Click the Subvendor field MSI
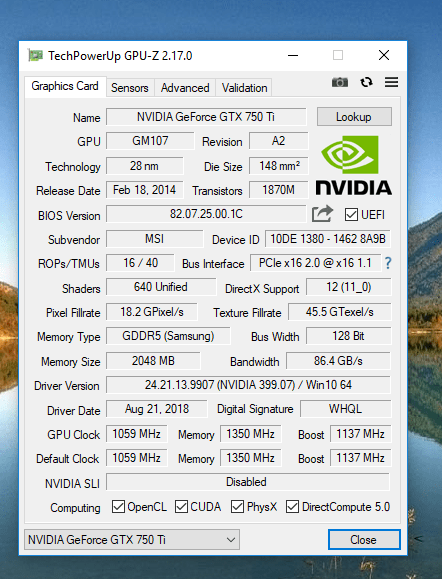The height and width of the screenshot is (579, 442). pyautogui.click(x=154, y=239)
